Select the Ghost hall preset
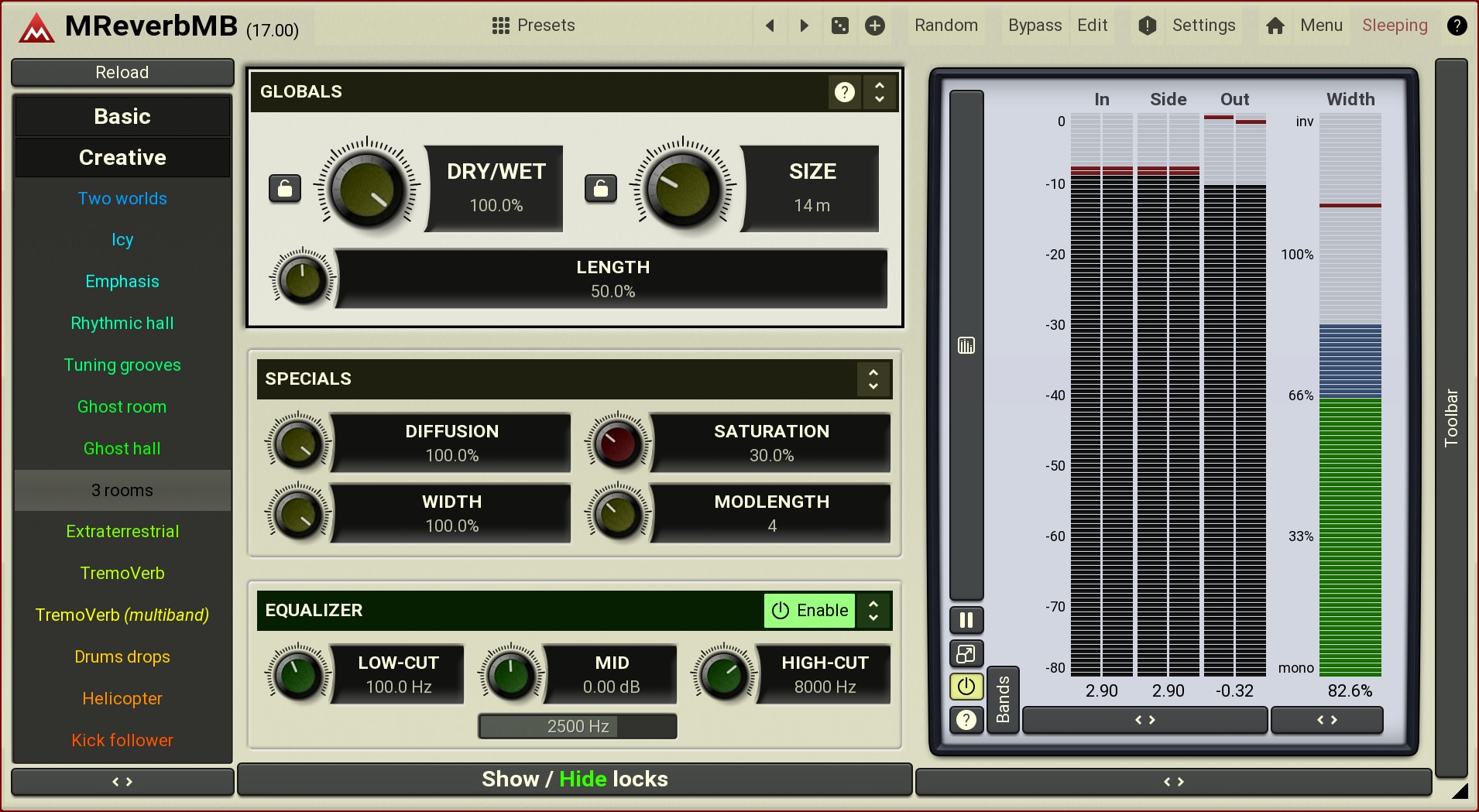The image size is (1479, 812). click(x=122, y=448)
